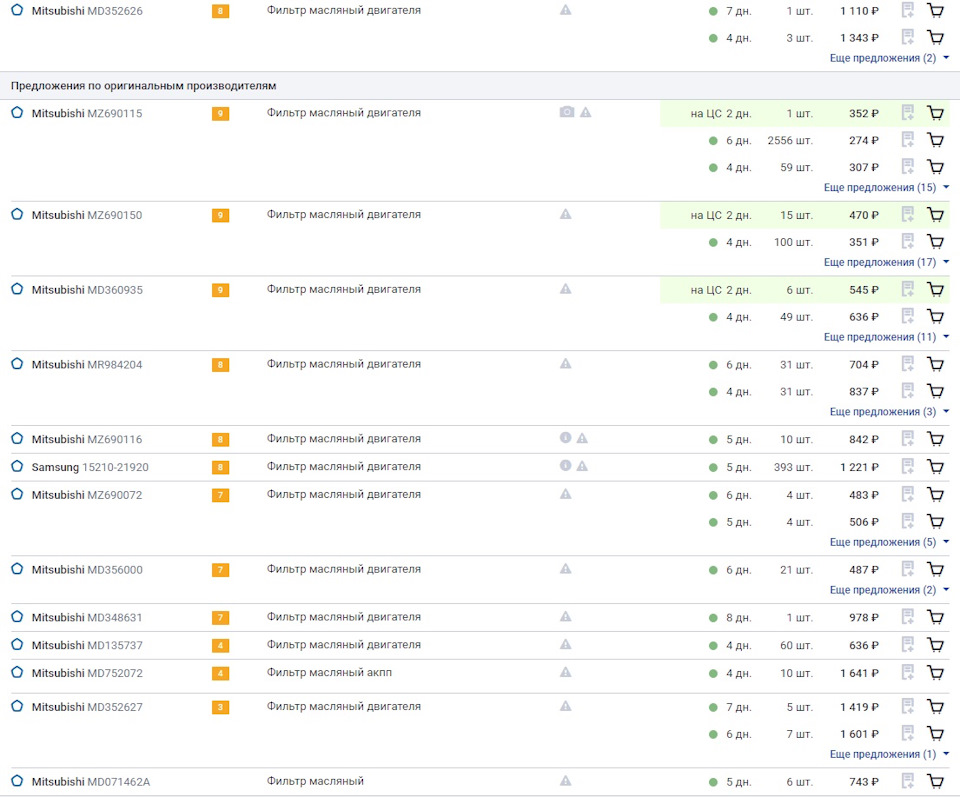Click the warning triangle next to the MZ690115 camera icon

tap(585, 112)
